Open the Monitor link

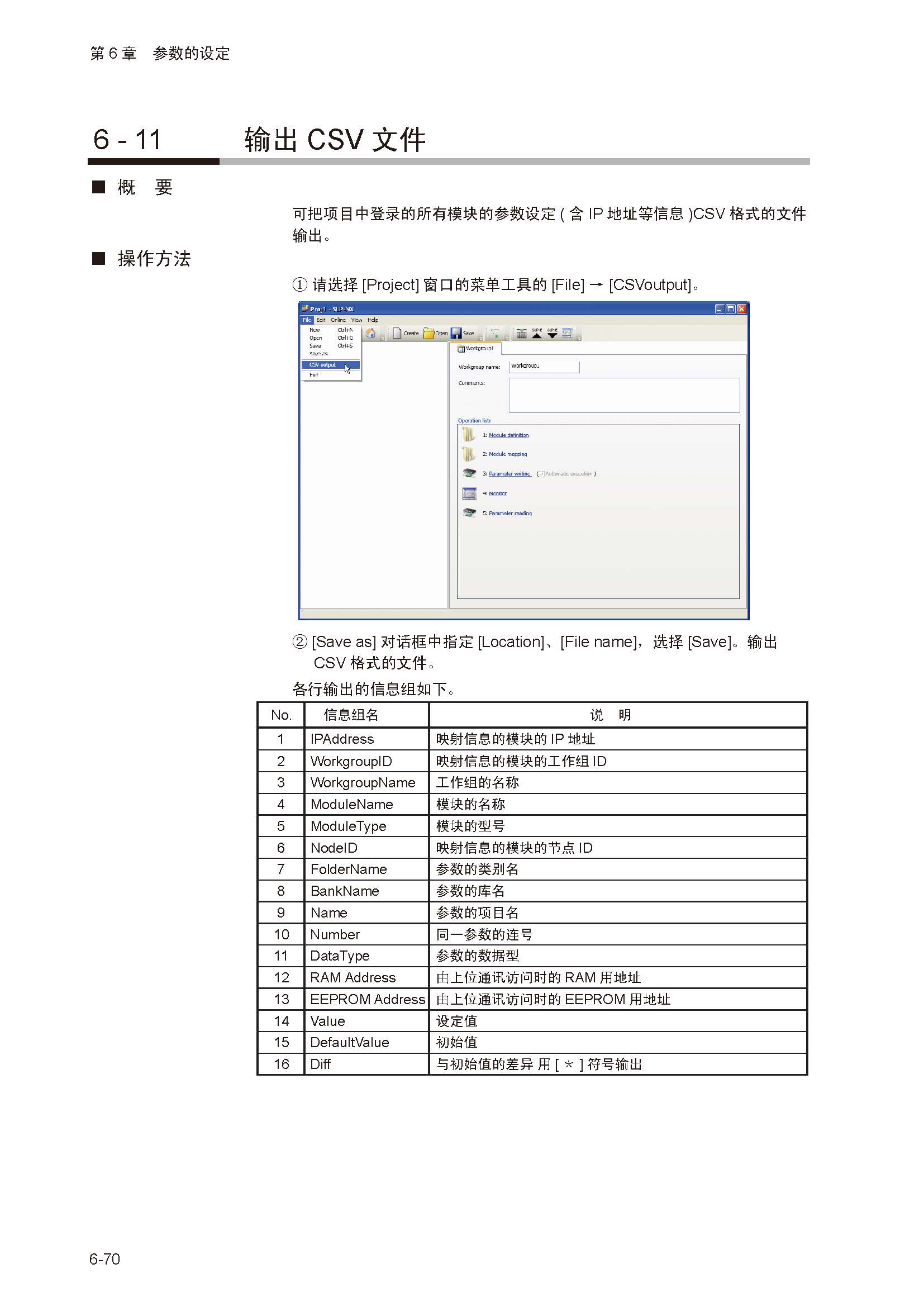[x=498, y=493]
